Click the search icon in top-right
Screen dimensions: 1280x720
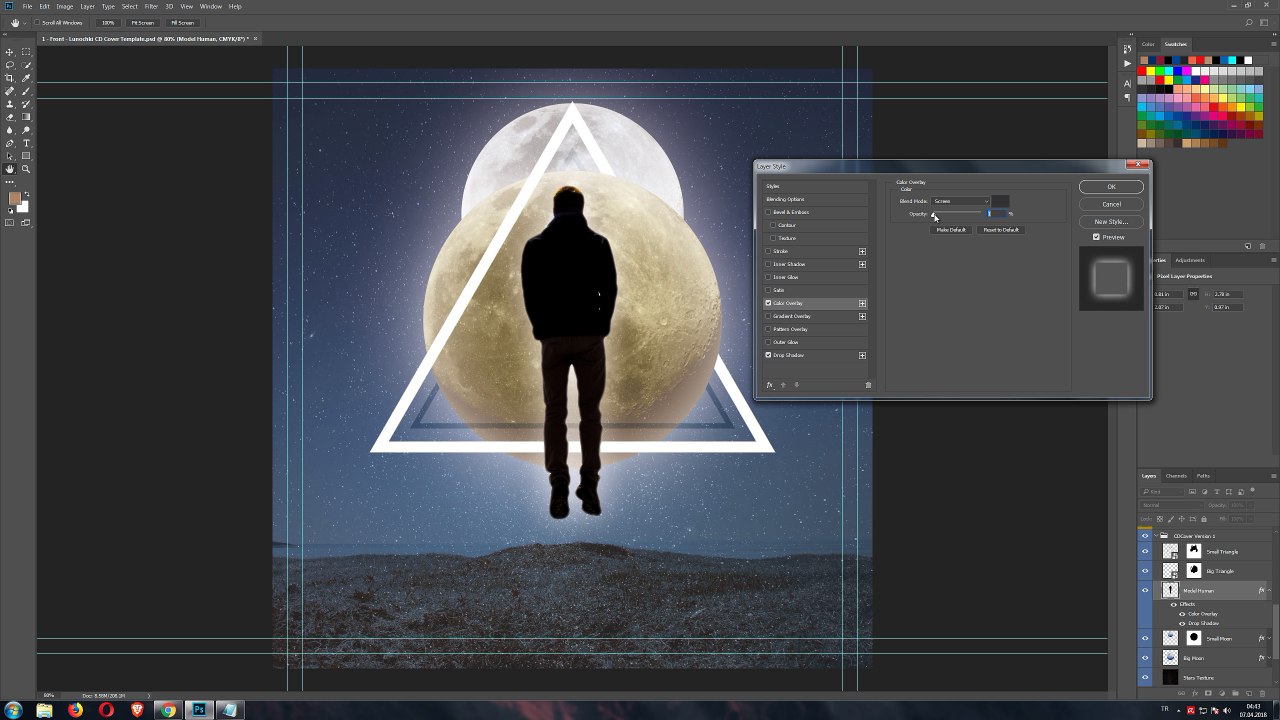point(1248,22)
